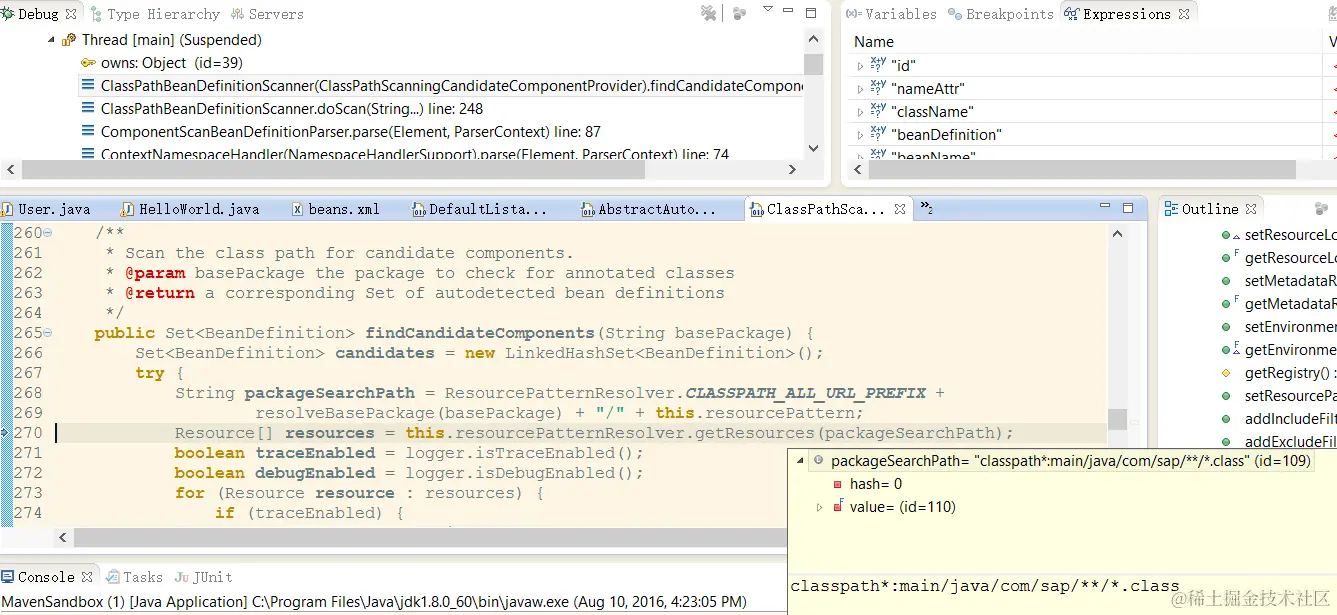Click Remove All Terminated Launches icon
This screenshot has width=1337, height=615.
click(x=709, y=13)
